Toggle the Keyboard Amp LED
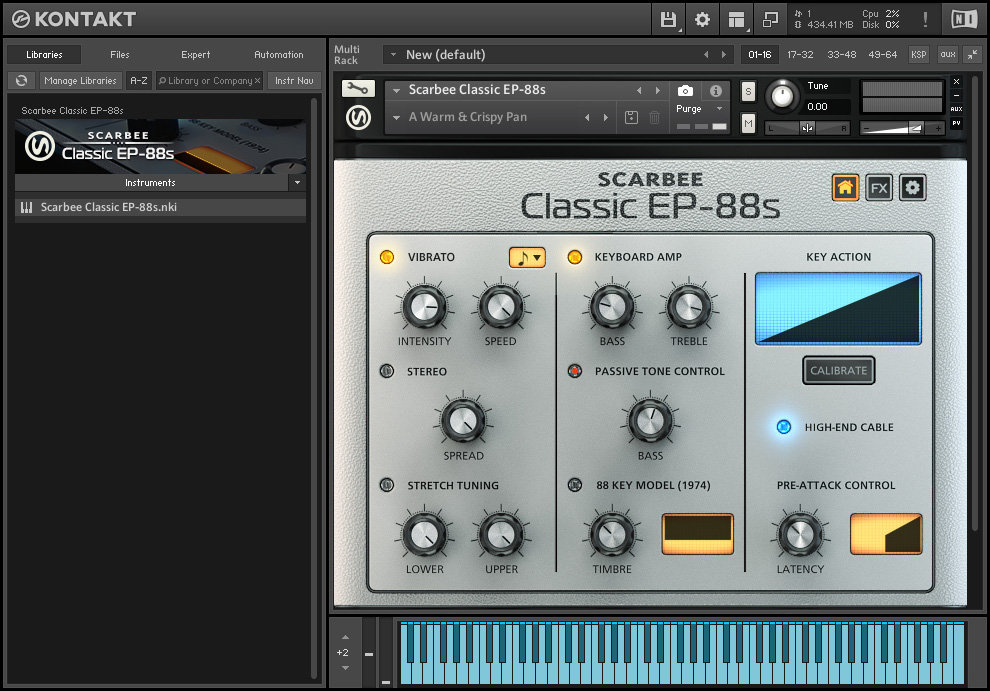 (x=574, y=257)
